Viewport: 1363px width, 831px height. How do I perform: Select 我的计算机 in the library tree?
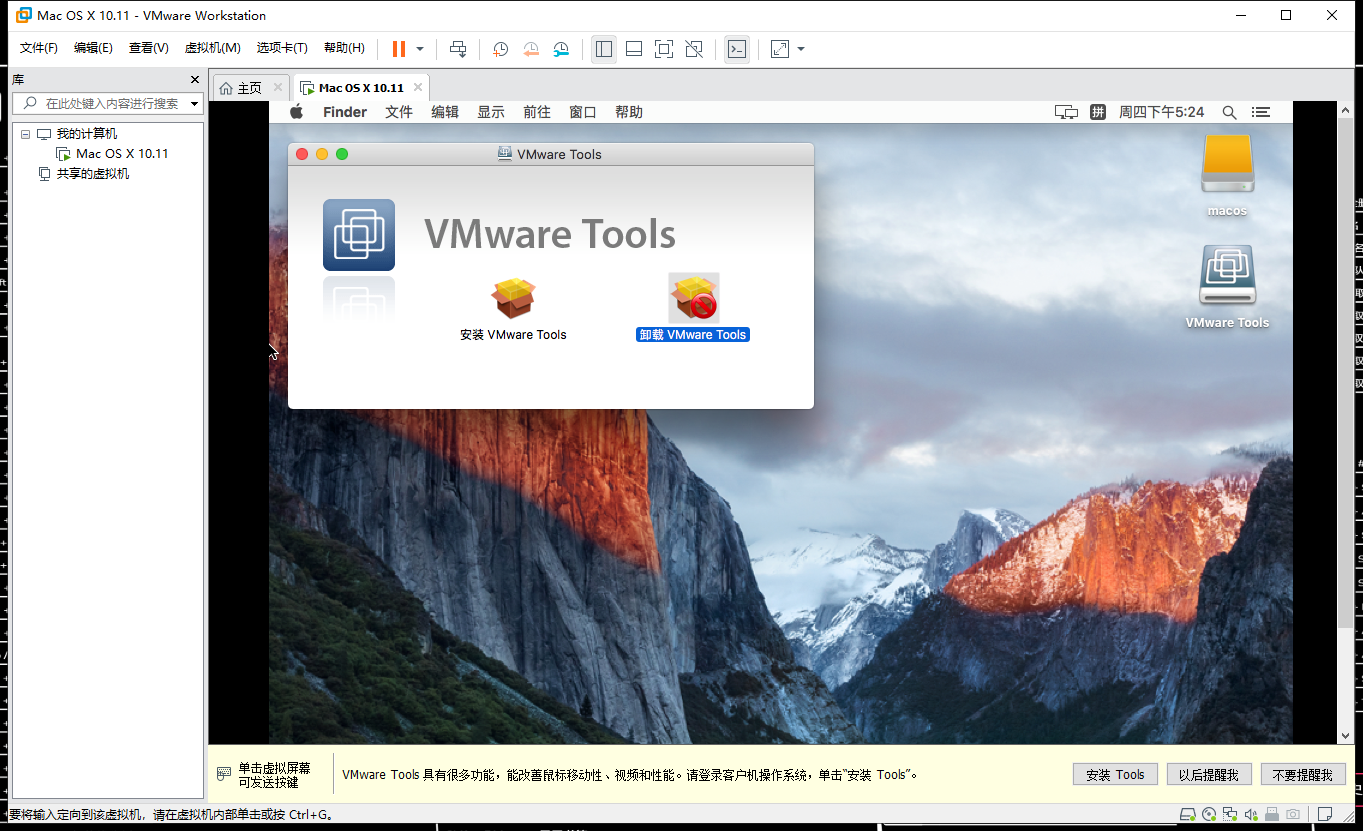(x=86, y=134)
